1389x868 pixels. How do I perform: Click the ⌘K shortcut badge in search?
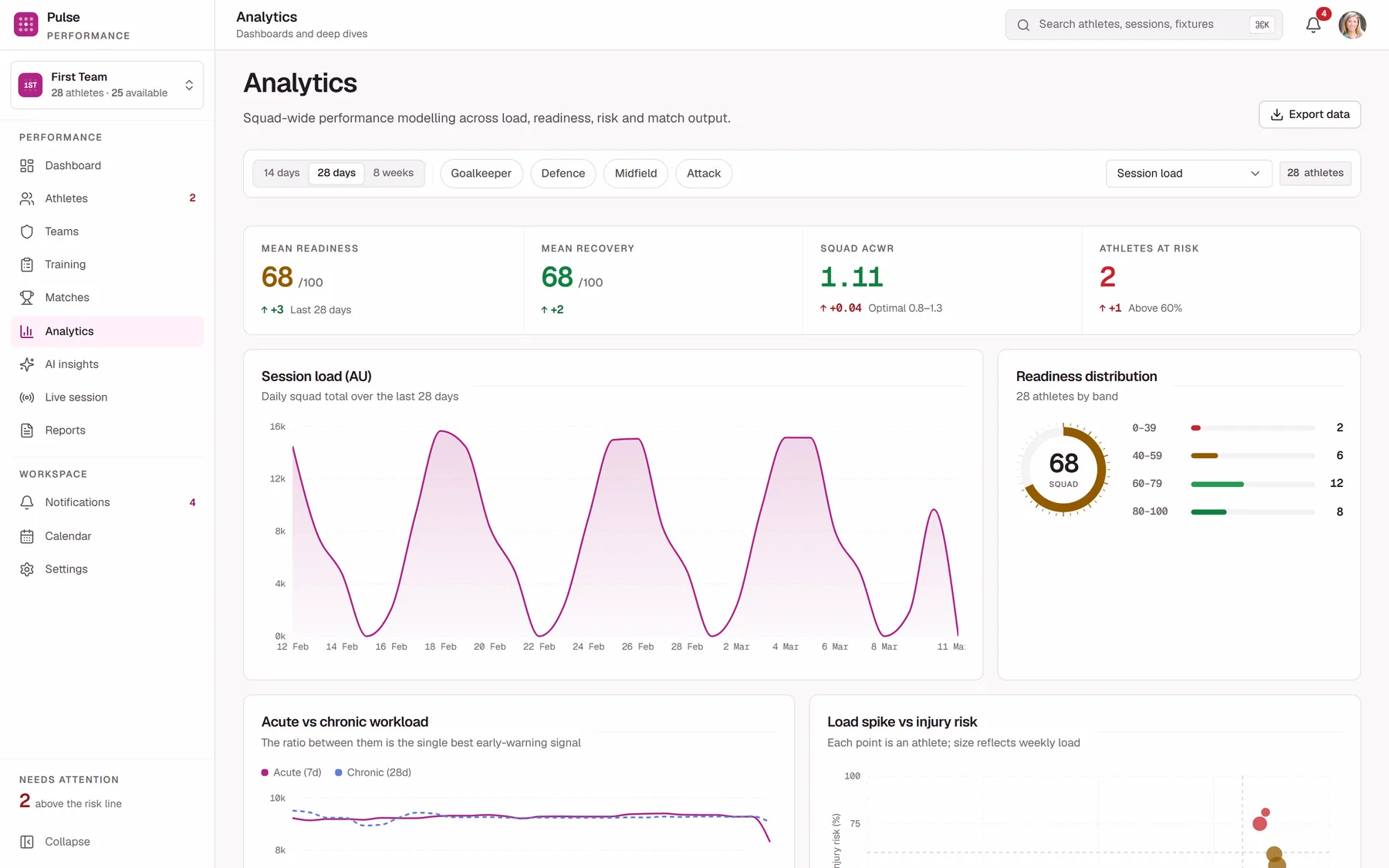click(1262, 25)
